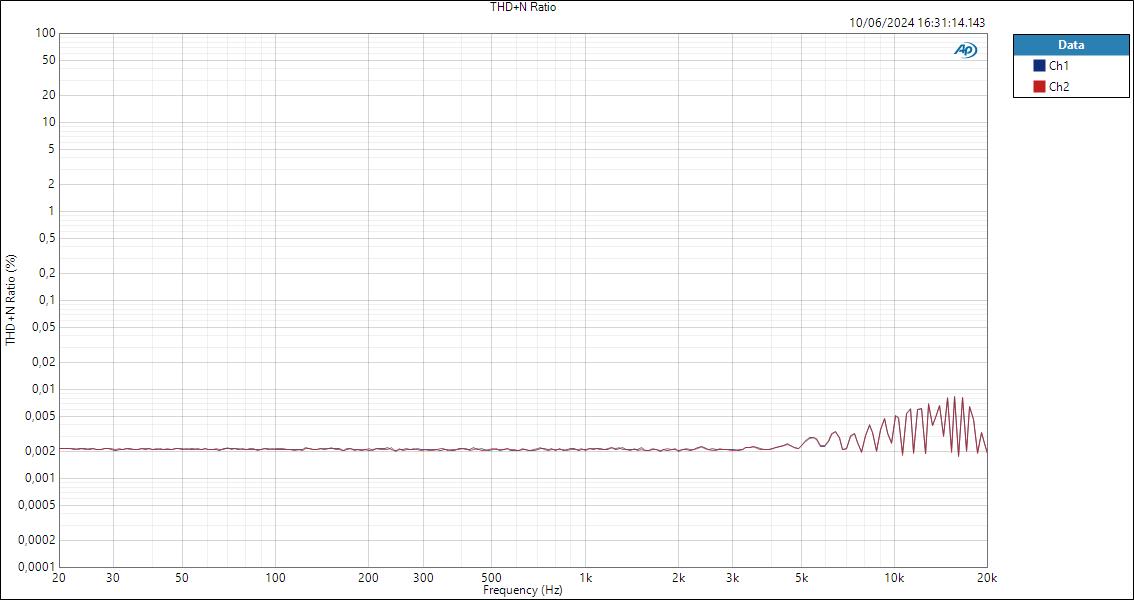Viewport: 1134px width, 600px height.
Task: Click the red Ch2 color swatch
Action: click(1040, 84)
